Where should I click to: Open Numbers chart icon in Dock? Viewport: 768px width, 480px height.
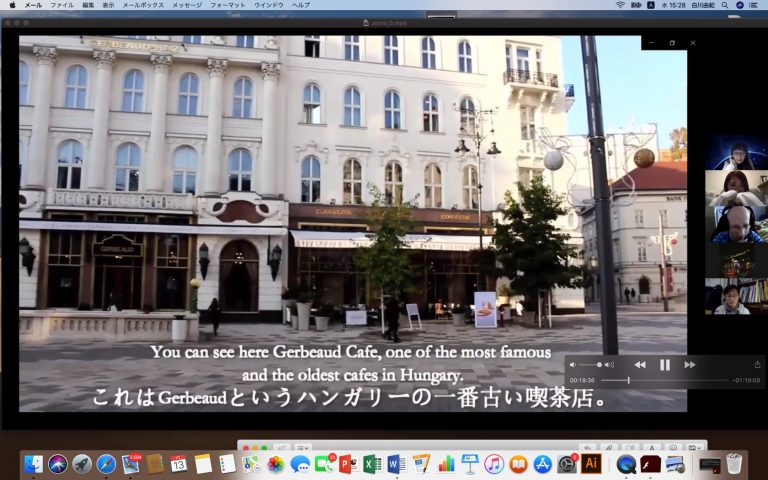click(x=446, y=463)
